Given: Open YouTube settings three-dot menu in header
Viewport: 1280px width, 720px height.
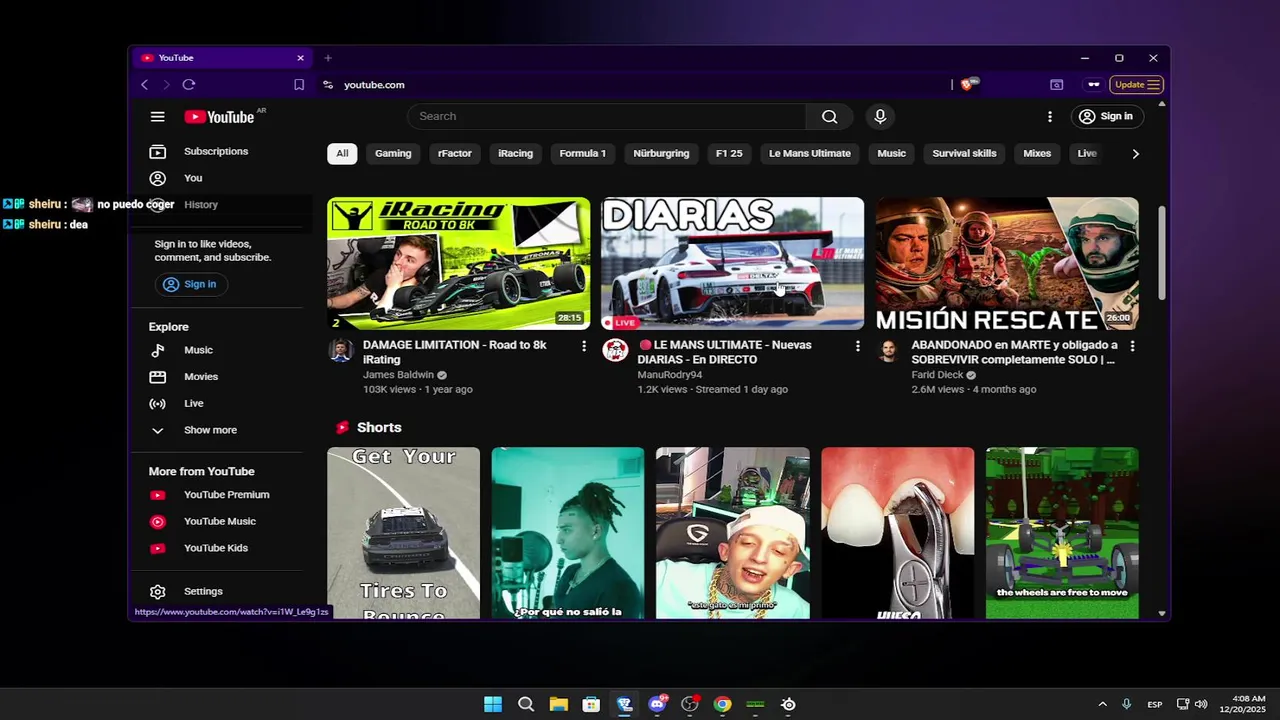Looking at the screenshot, I should tap(1049, 116).
